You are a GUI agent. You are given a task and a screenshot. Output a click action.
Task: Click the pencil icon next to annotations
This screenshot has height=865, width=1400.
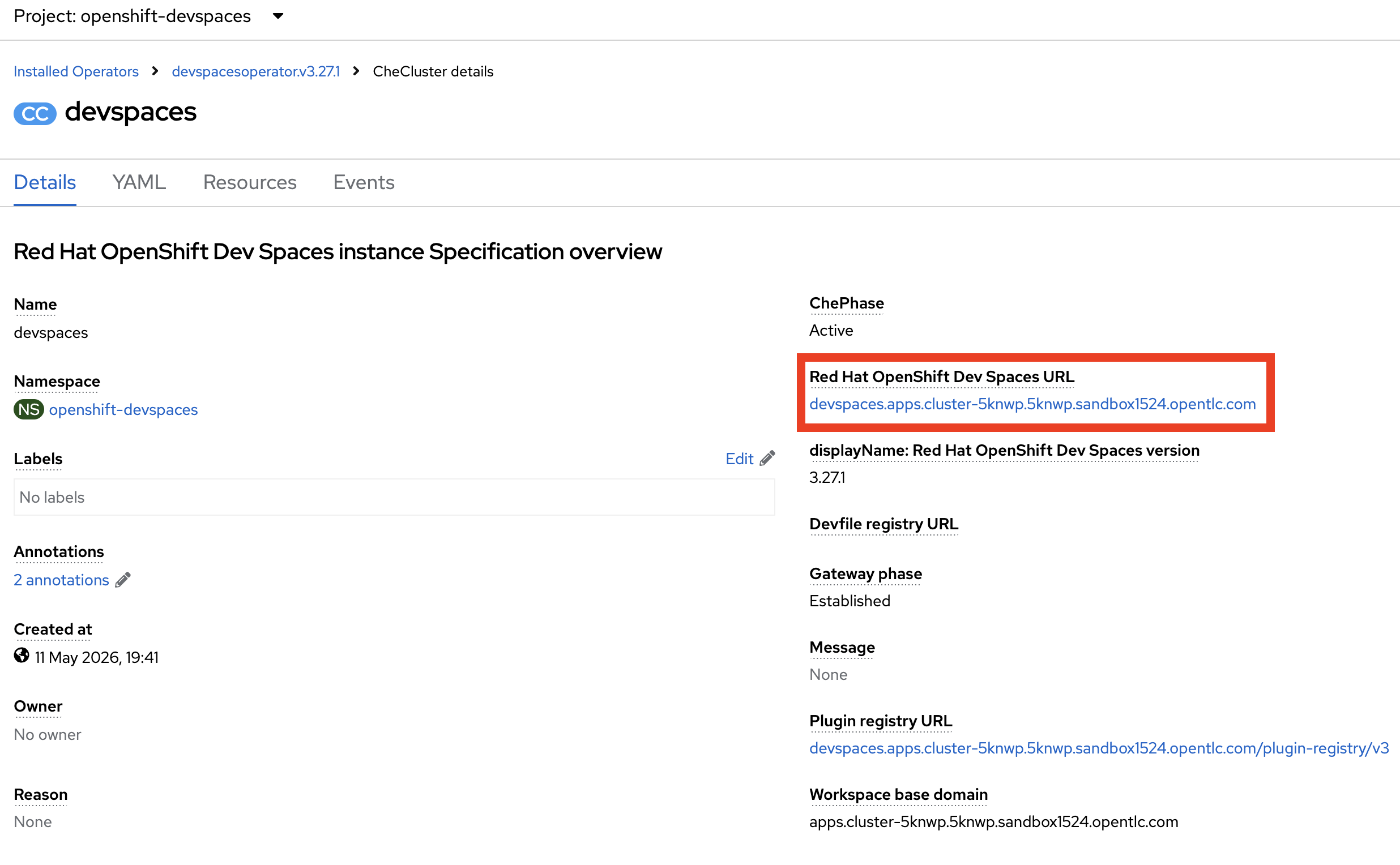122,580
